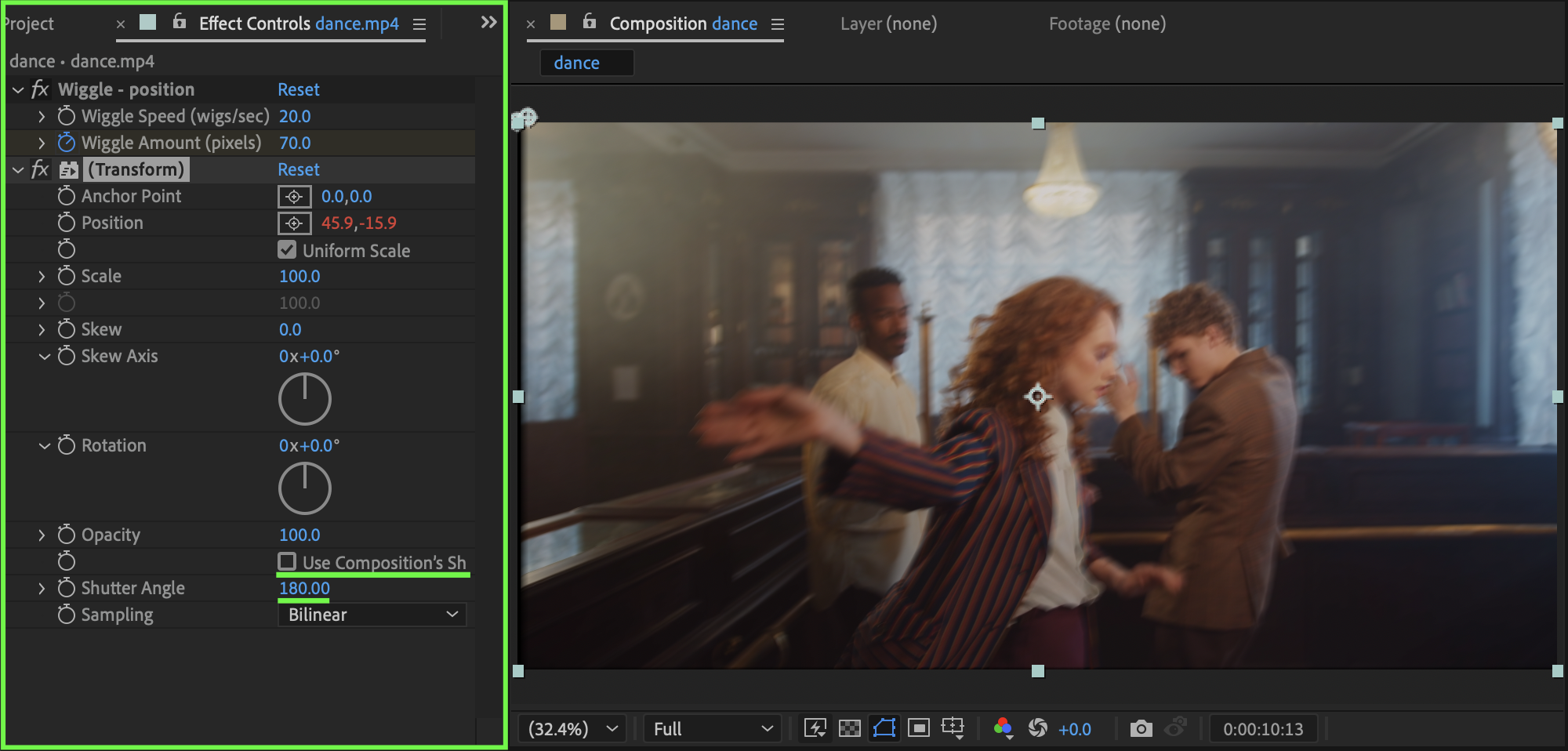
Task: Switch to the Footage (none) tab
Action: [1107, 24]
